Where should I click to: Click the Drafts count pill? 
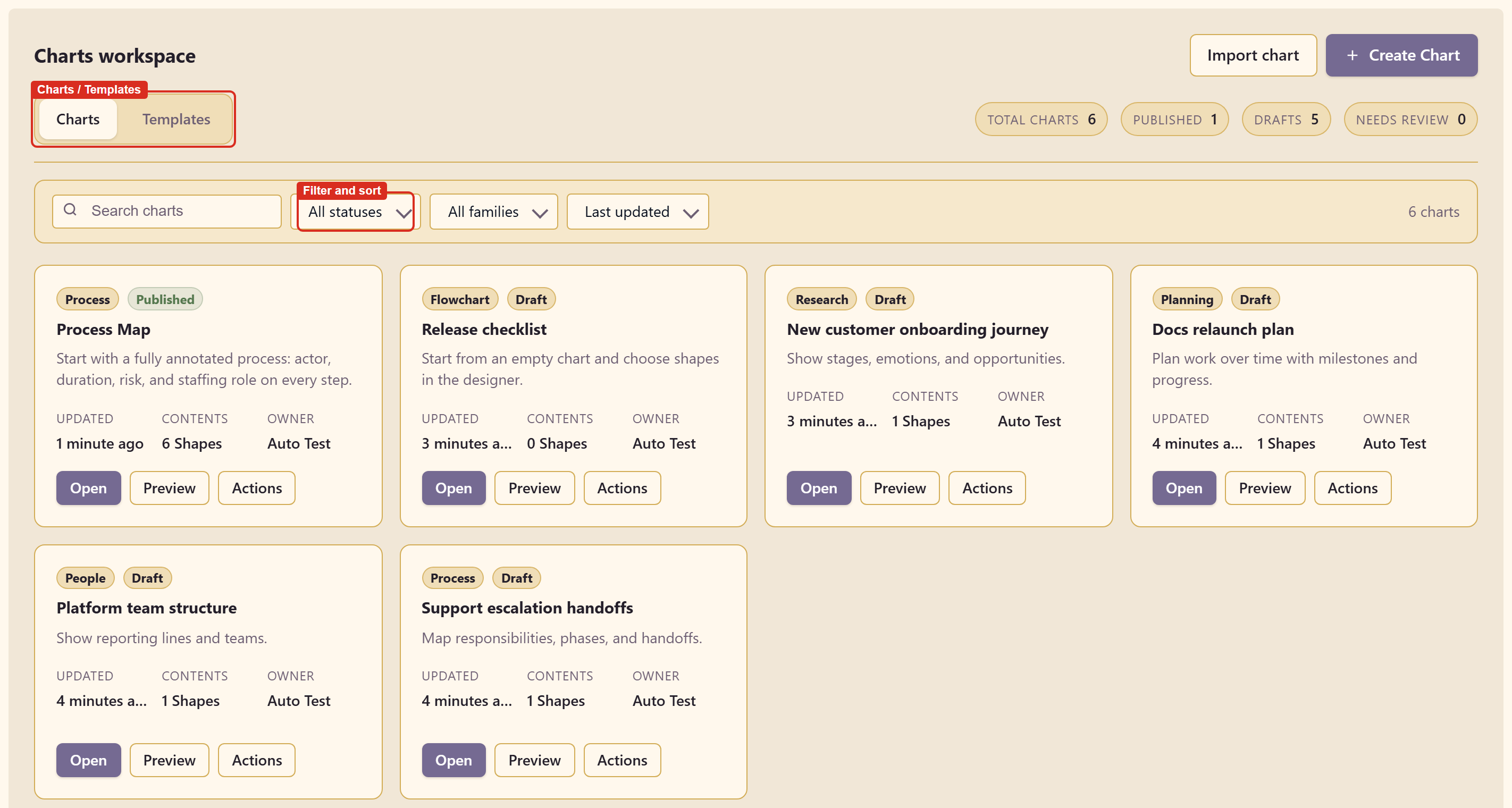coord(1286,120)
